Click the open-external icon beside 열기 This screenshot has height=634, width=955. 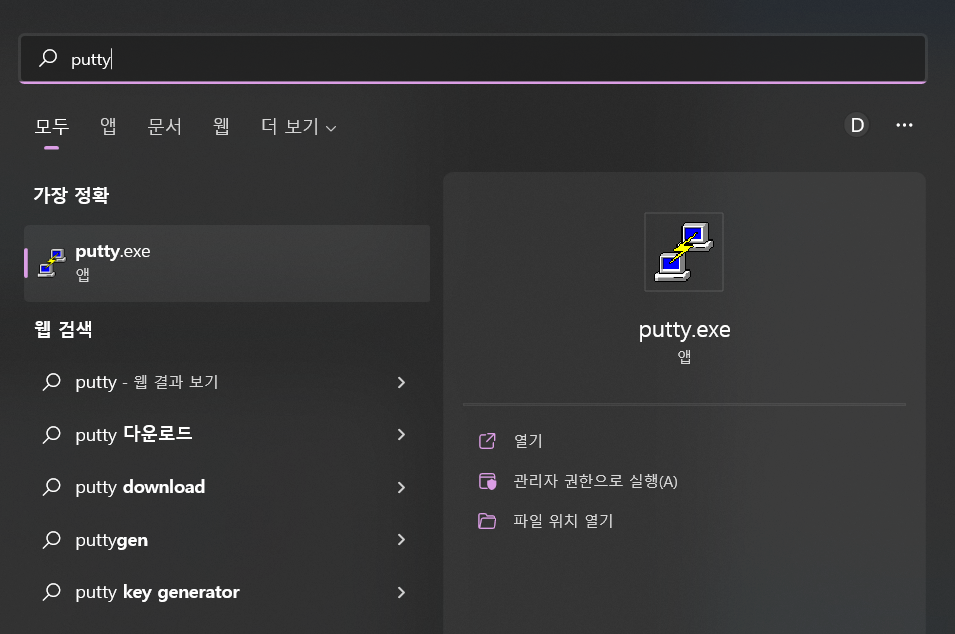(x=487, y=441)
